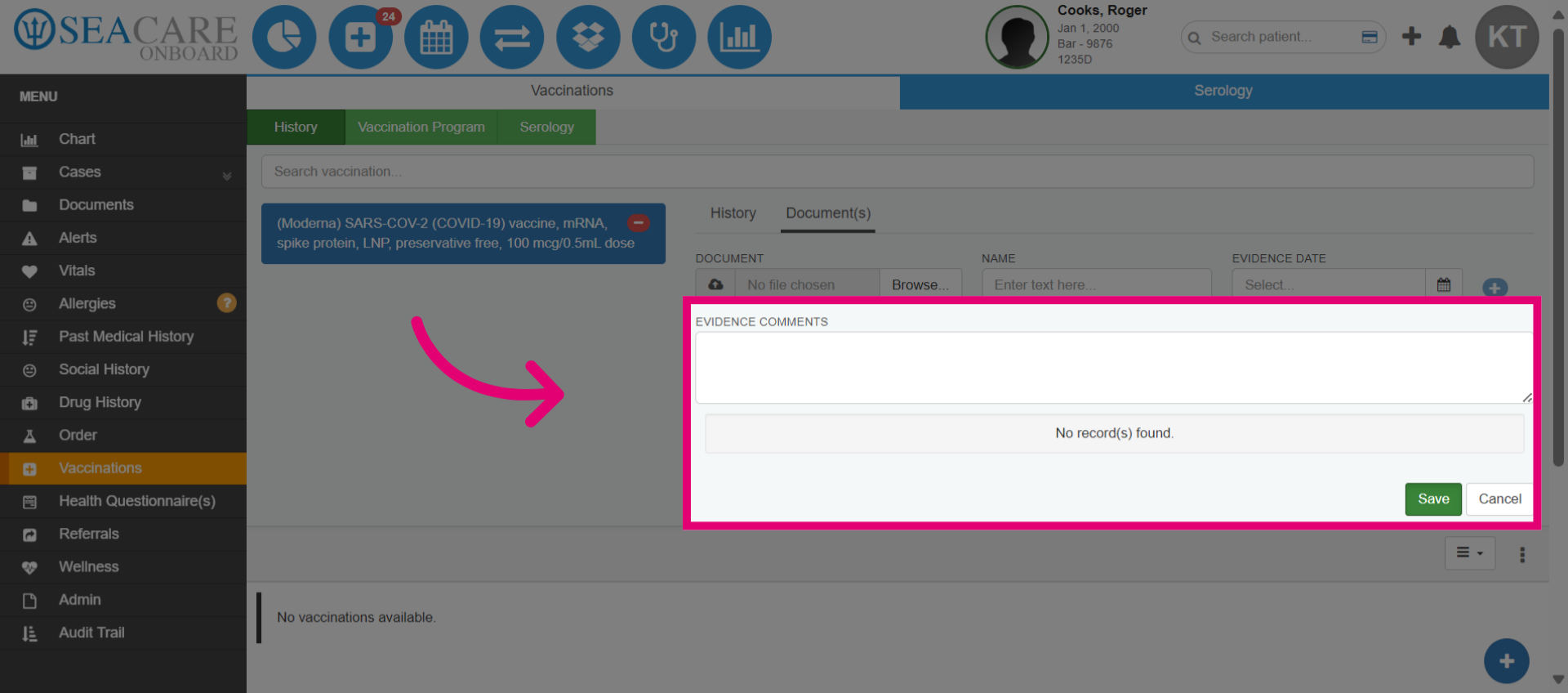Open Social History in the side menu
Screen dimensions: 1568x693
[123, 369]
